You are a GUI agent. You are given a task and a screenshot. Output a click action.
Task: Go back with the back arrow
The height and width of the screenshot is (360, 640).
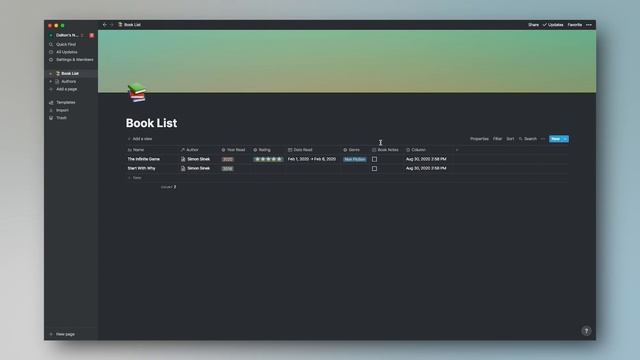pyautogui.click(x=105, y=25)
